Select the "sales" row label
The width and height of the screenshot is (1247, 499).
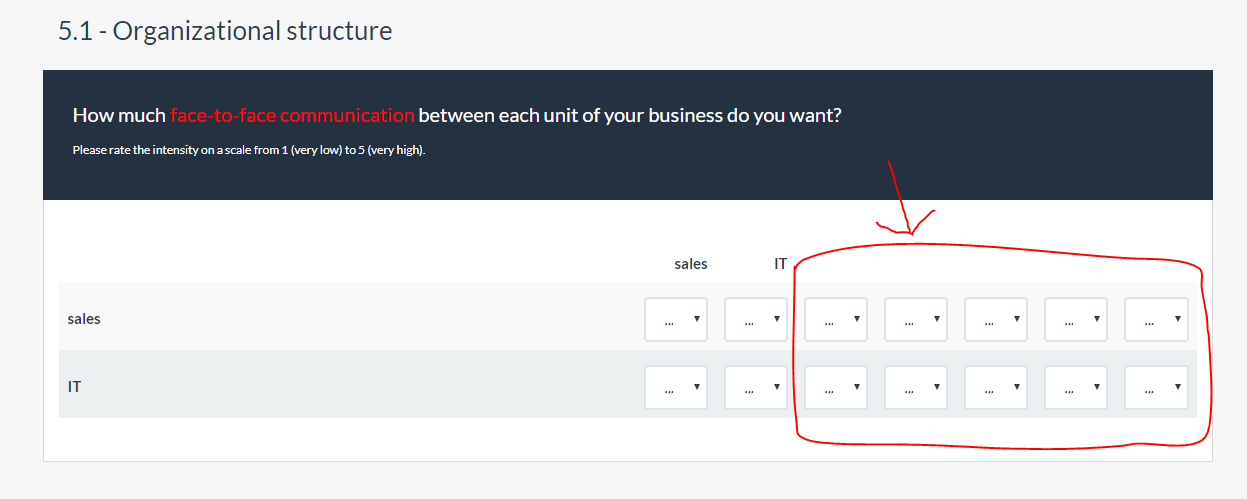coord(84,320)
